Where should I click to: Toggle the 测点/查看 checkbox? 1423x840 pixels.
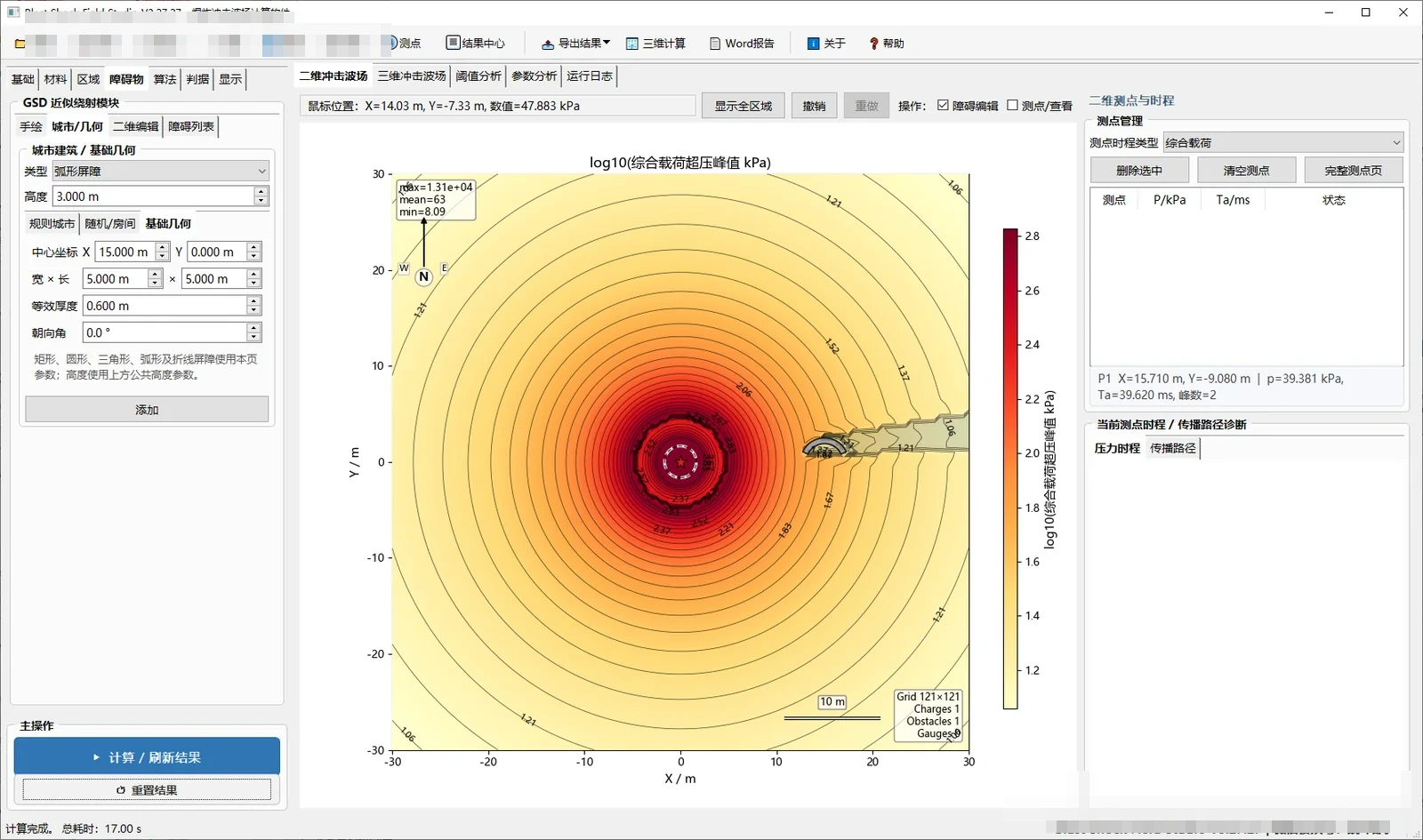tap(1012, 105)
